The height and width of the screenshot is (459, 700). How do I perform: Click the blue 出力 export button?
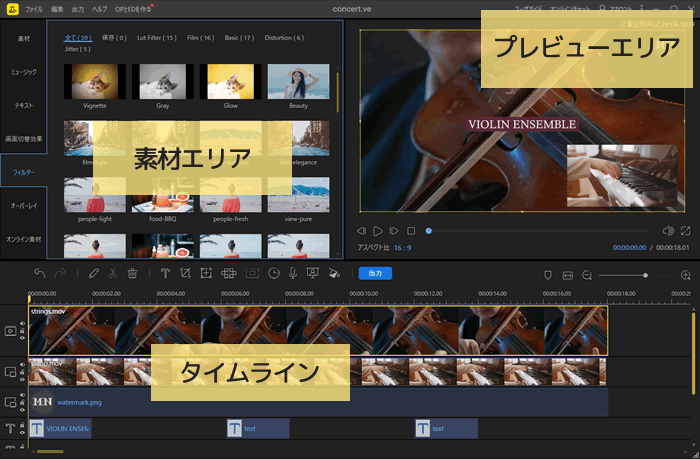[x=375, y=273]
